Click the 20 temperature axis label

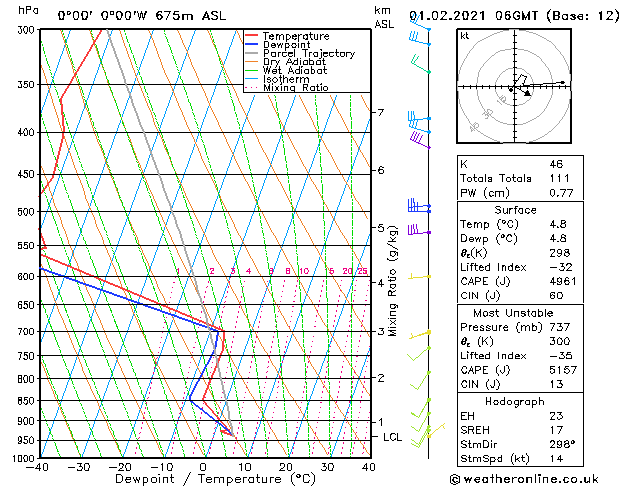(286, 467)
